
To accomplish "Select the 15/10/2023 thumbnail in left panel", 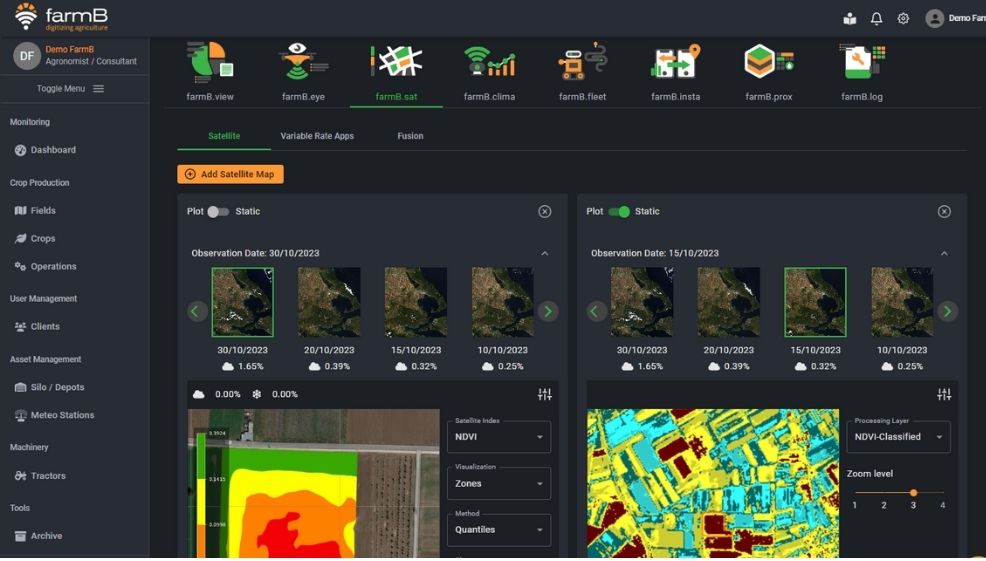I will pyautogui.click(x=416, y=302).
